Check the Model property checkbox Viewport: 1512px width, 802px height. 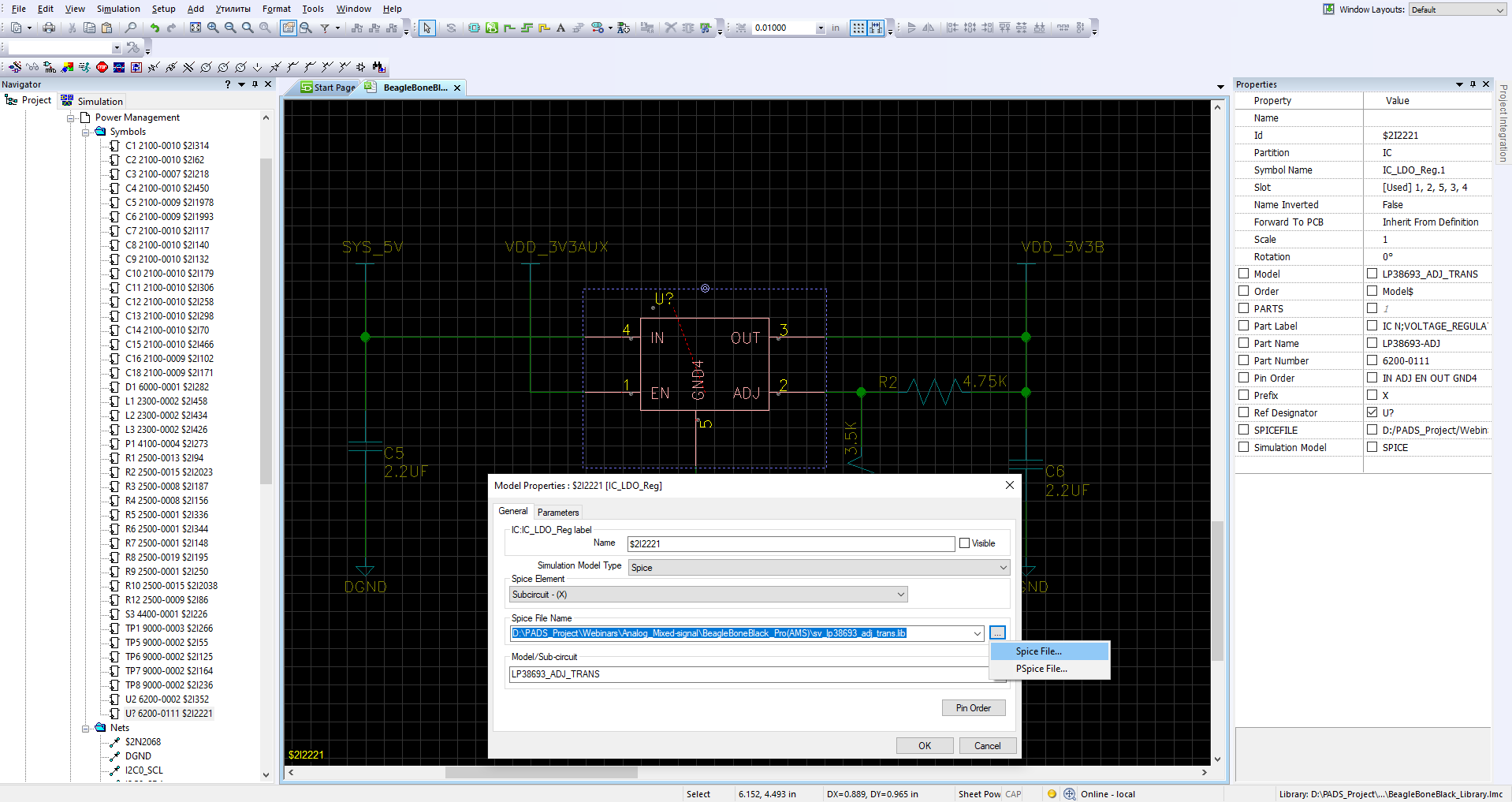(x=1244, y=274)
